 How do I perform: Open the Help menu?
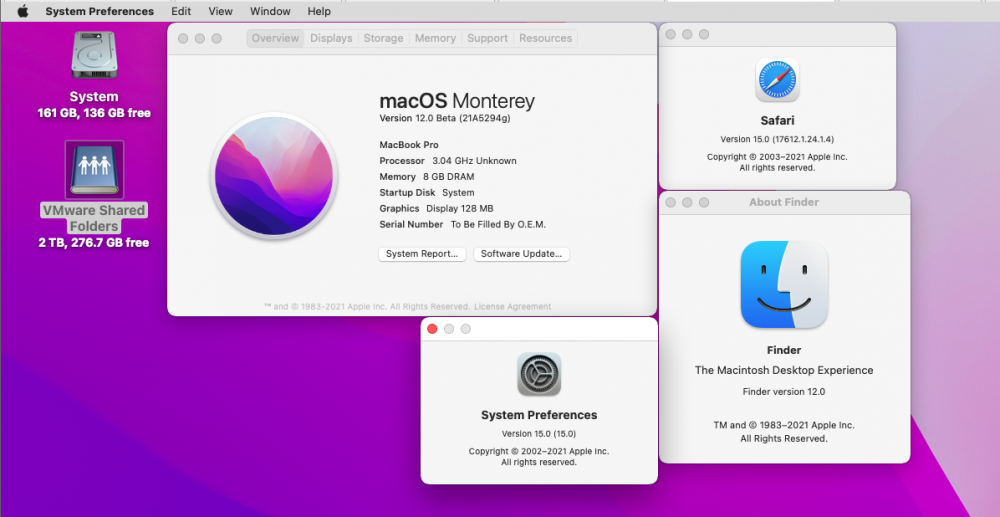(319, 11)
